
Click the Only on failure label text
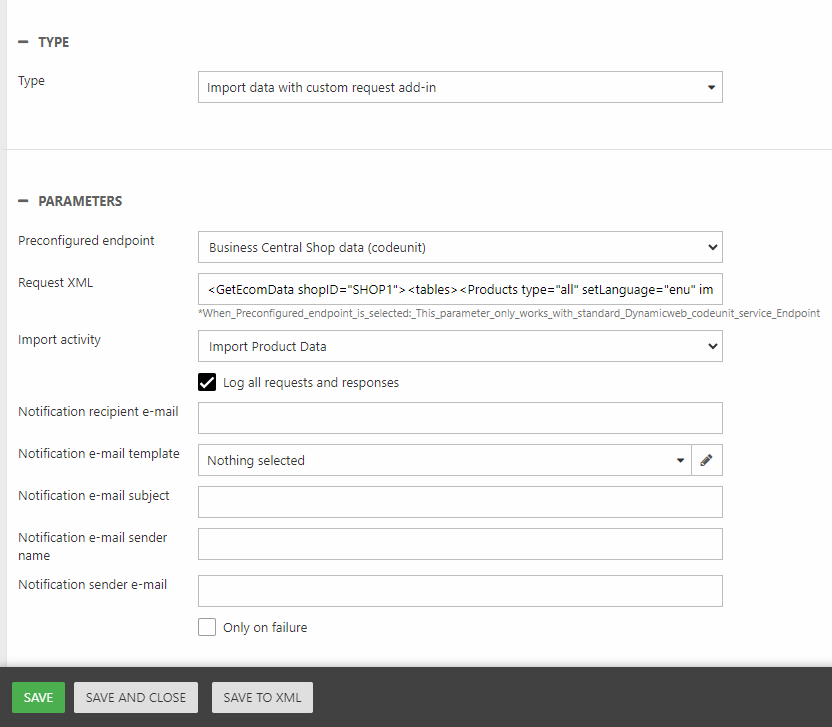click(x=265, y=627)
